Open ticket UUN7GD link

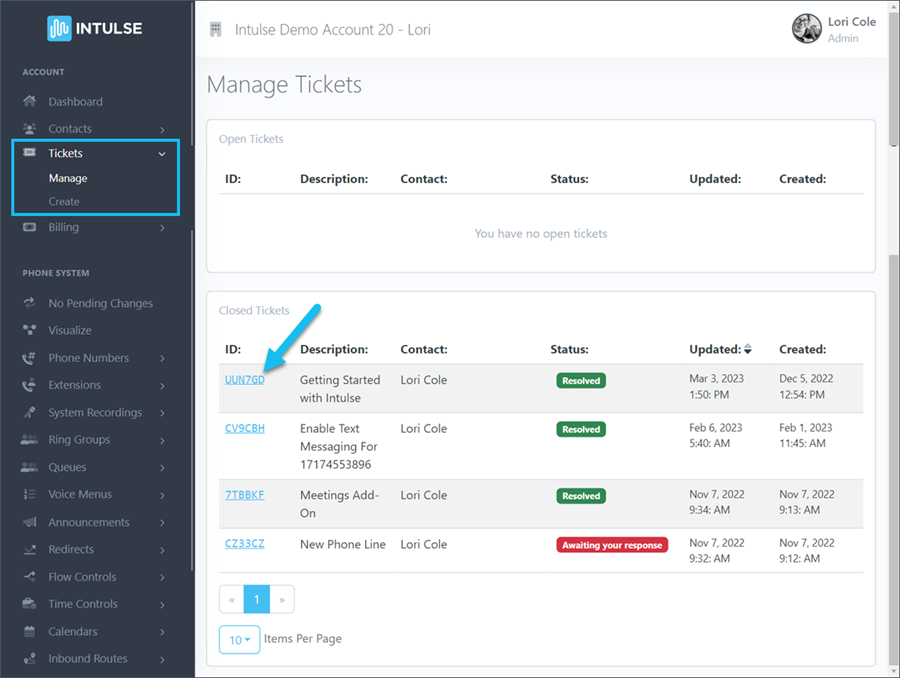245,379
